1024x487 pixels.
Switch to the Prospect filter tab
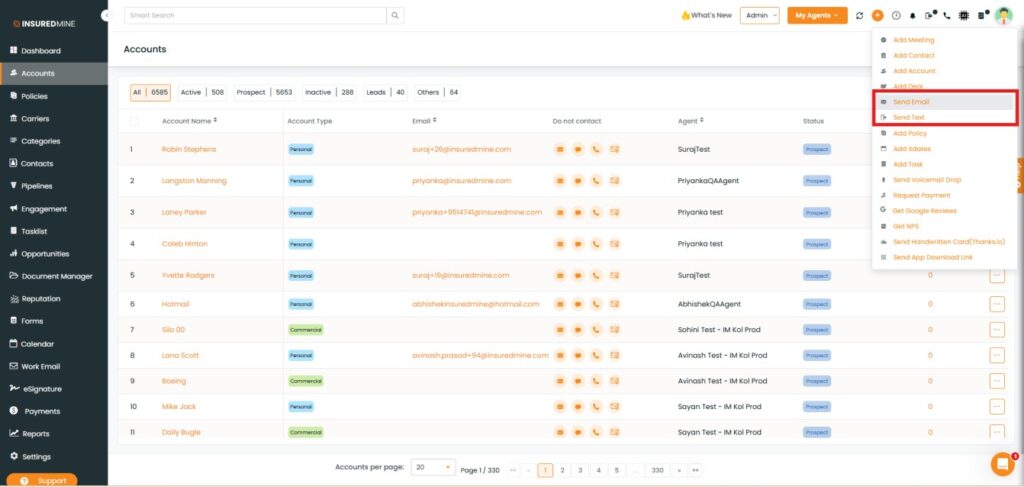(x=264, y=92)
